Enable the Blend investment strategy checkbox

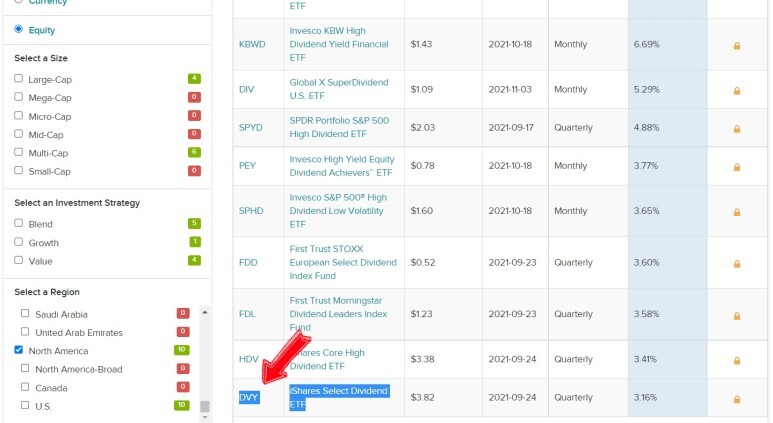19,223
